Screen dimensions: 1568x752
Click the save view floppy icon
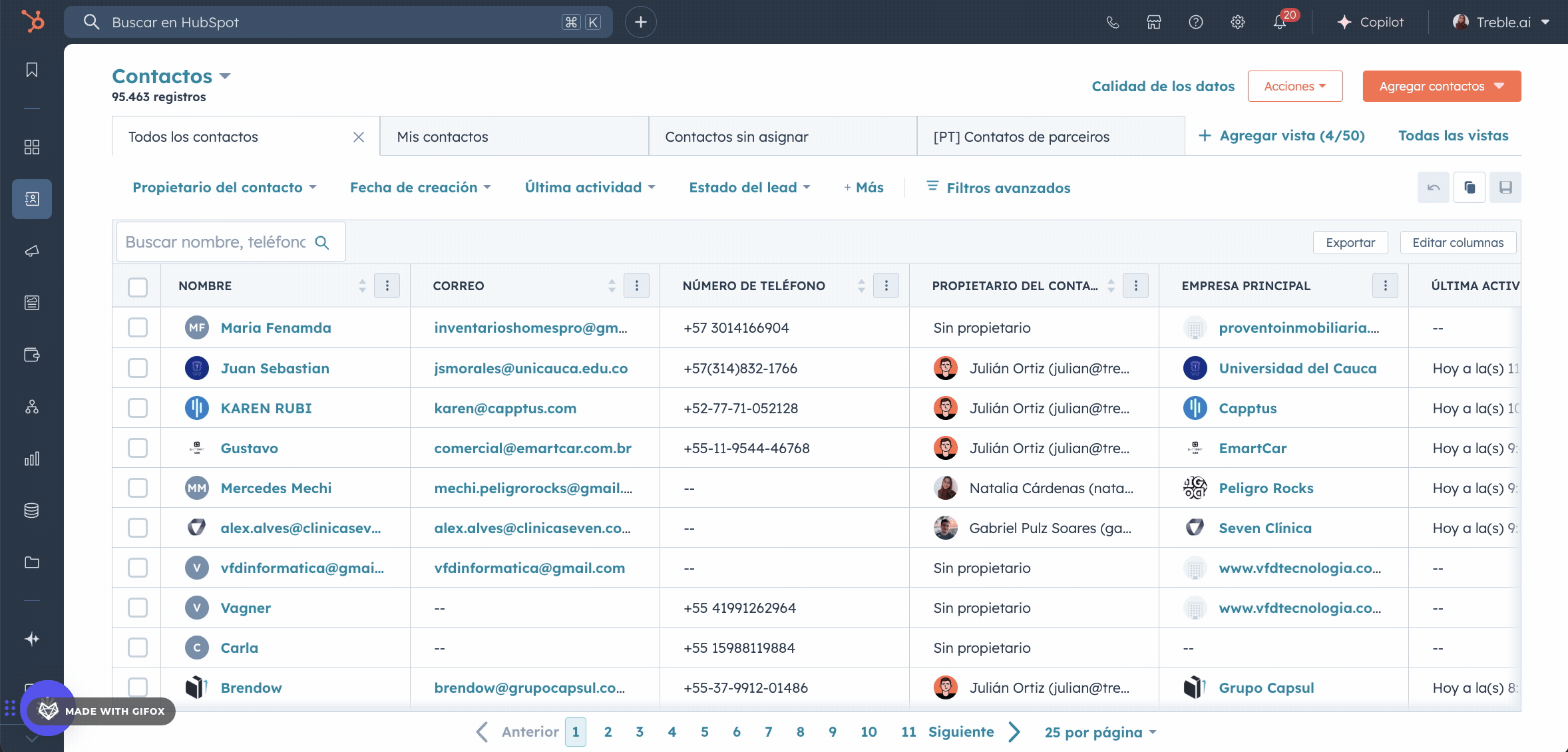pos(1505,188)
